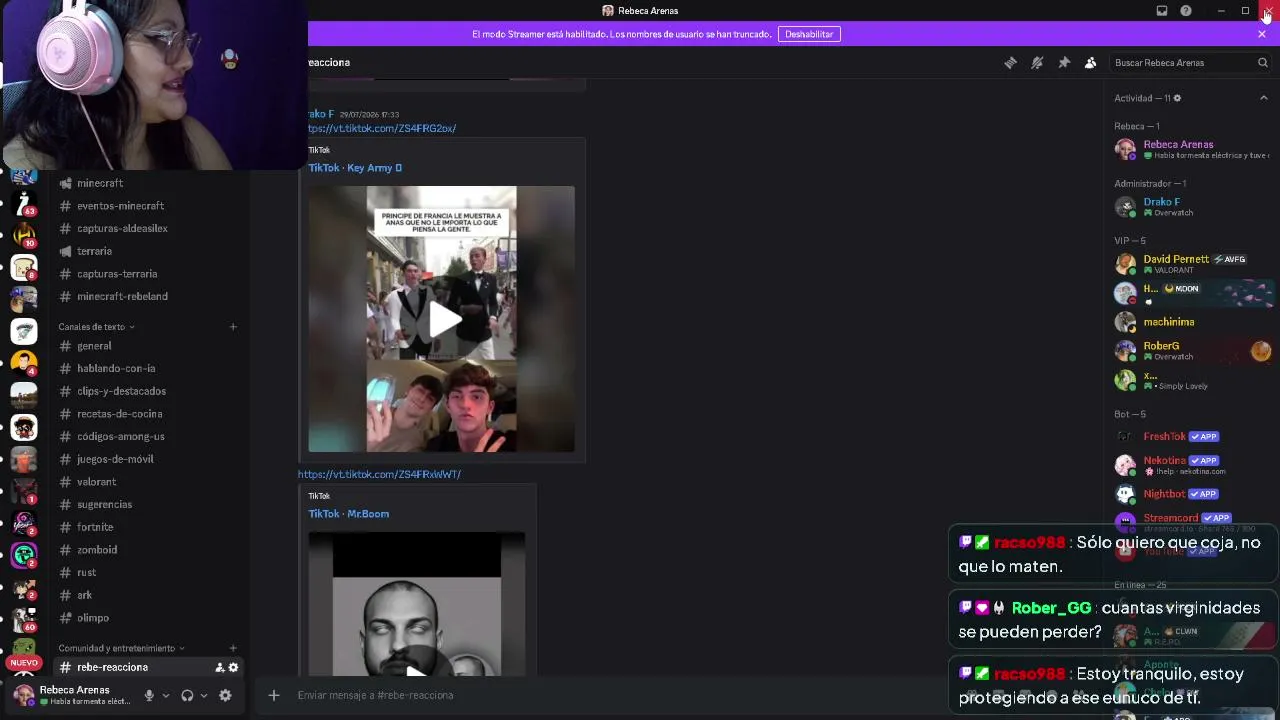Open the help question mark icon
This screenshot has width=1280, height=720.
[1186, 11]
